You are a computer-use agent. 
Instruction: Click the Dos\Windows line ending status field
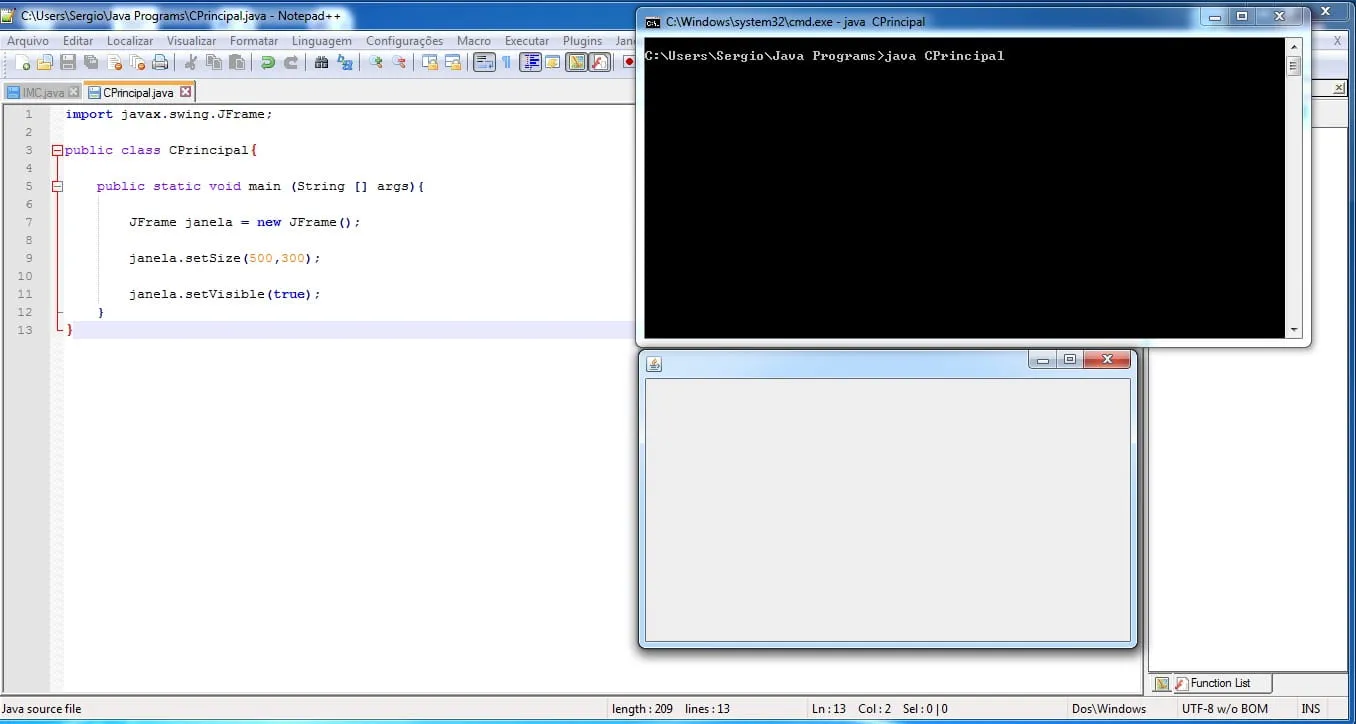tap(1108, 709)
